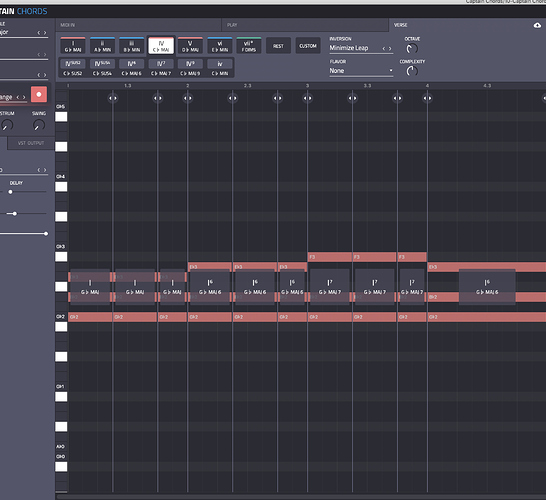The width and height of the screenshot is (546, 500).
Task: Select the ii A♭ MIN scale chord
Action: coord(102,46)
